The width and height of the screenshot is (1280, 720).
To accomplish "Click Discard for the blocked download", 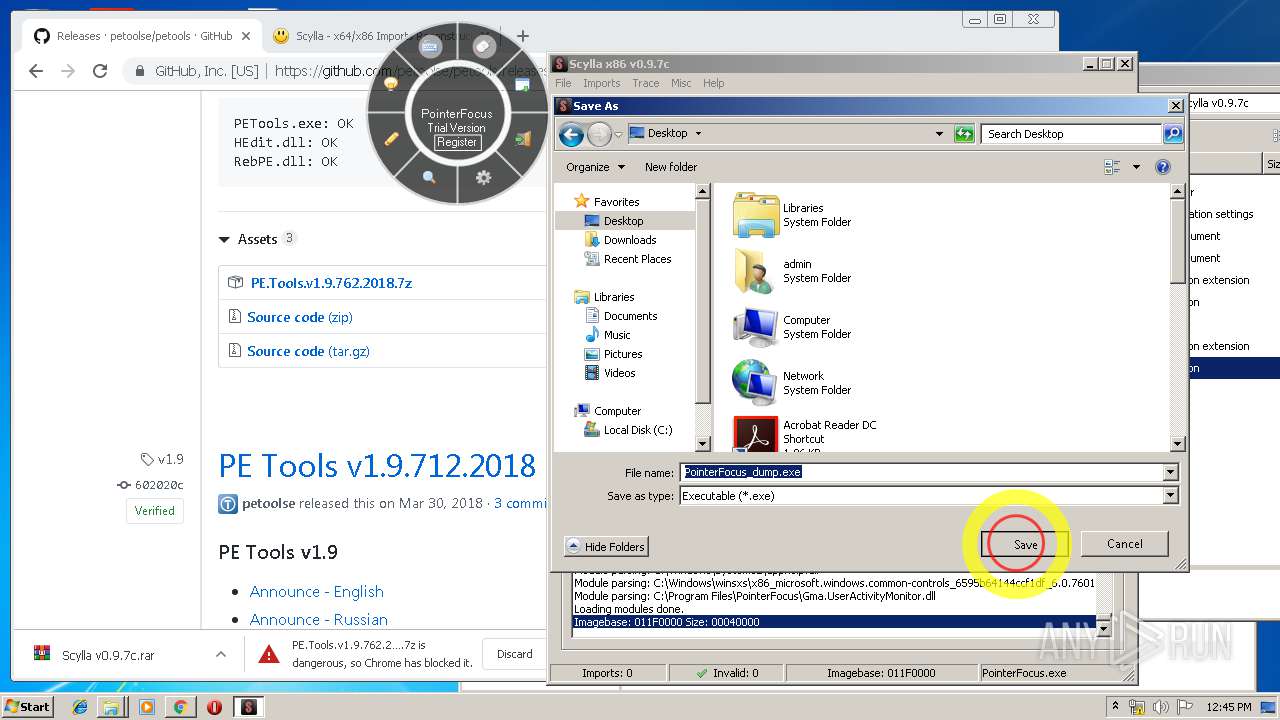I will point(515,654).
